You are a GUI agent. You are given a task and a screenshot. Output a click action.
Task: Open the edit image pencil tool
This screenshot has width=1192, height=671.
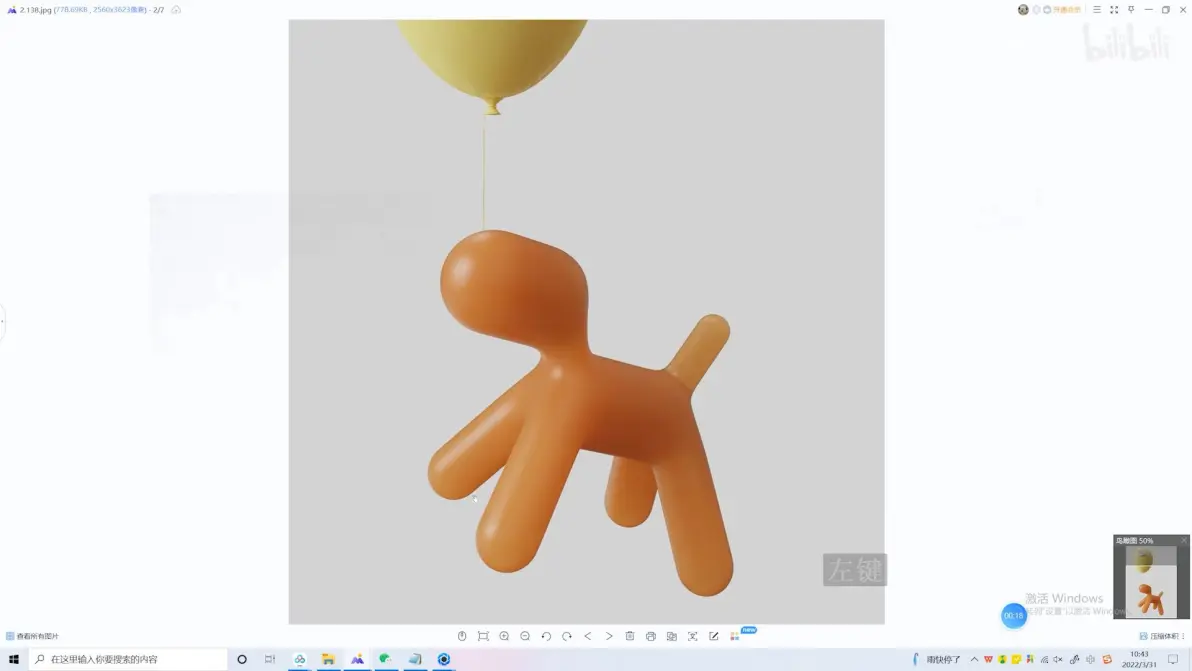(714, 636)
